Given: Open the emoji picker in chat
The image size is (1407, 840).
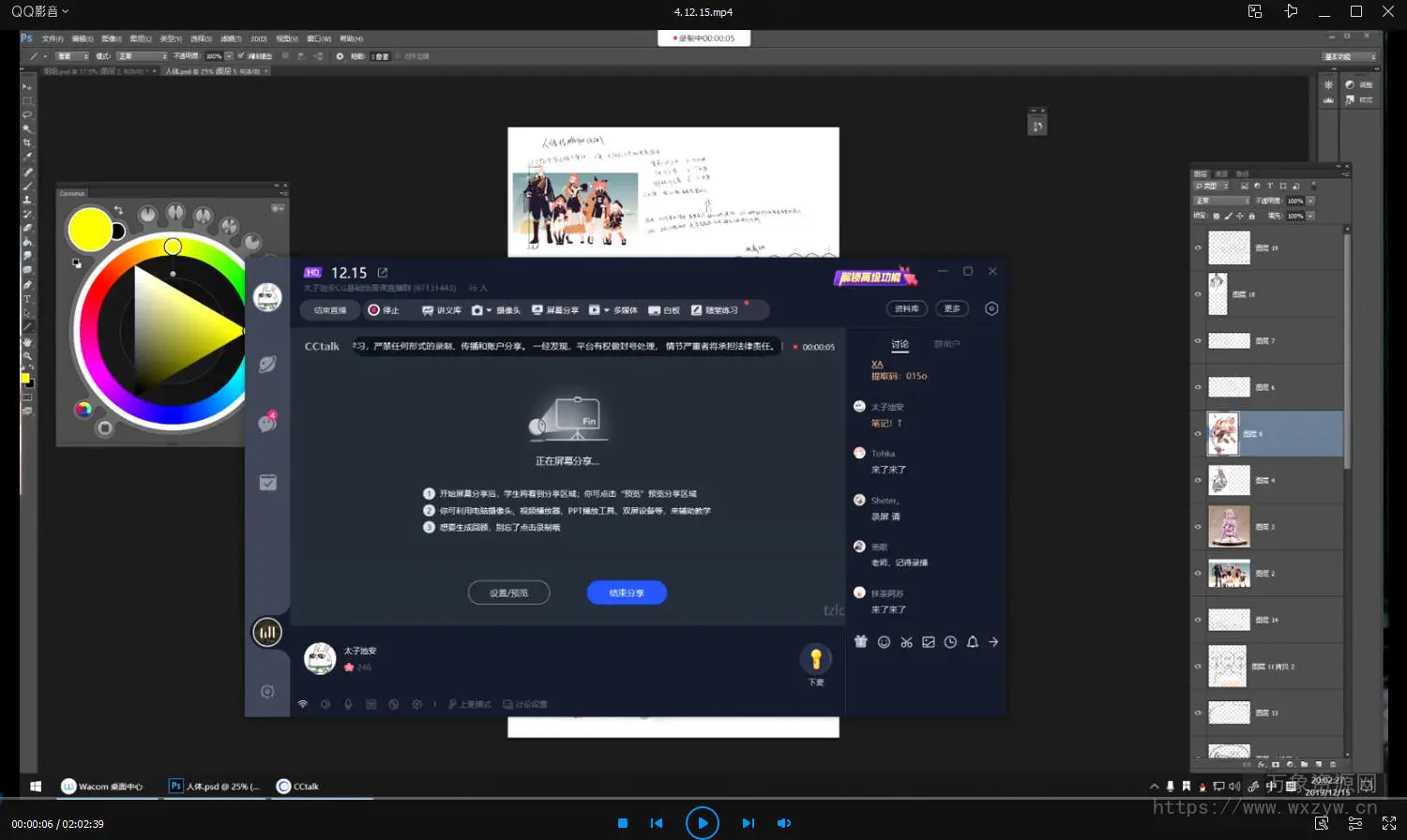Looking at the screenshot, I should pos(884,642).
